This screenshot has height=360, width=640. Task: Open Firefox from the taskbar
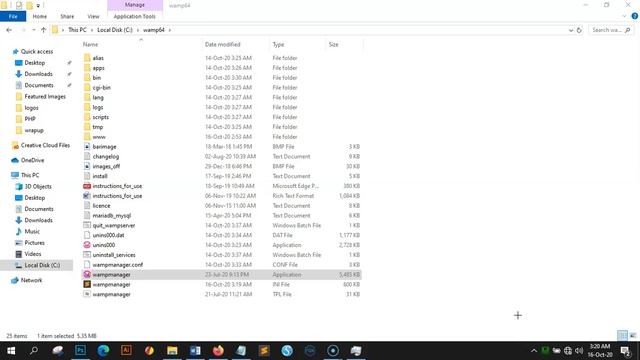(218, 351)
